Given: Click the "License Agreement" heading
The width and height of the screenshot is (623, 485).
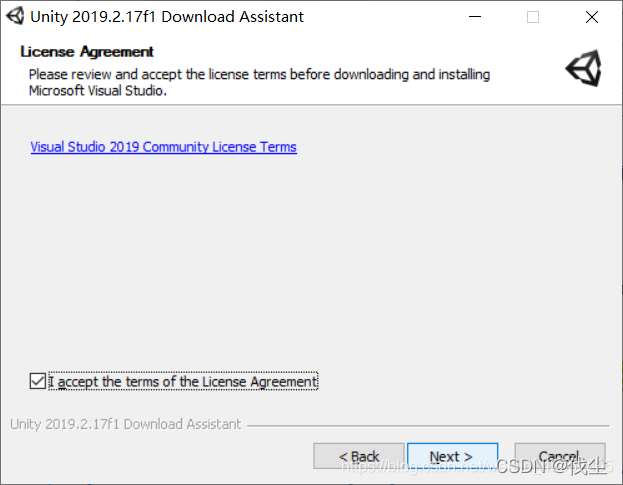Looking at the screenshot, I should (x=87, y=52).
